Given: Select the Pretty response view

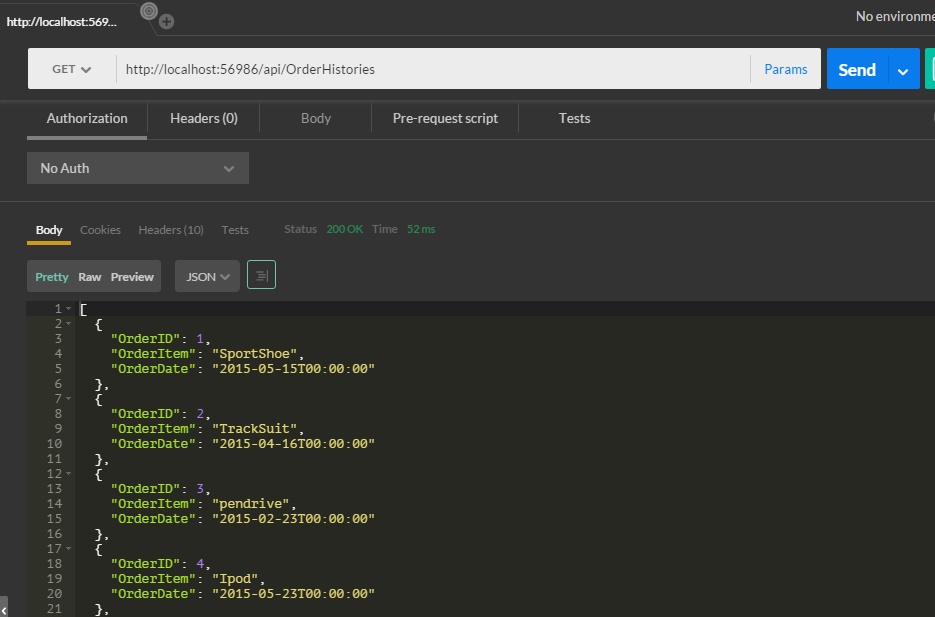Looking at the screenshot, I should (52, 277).
